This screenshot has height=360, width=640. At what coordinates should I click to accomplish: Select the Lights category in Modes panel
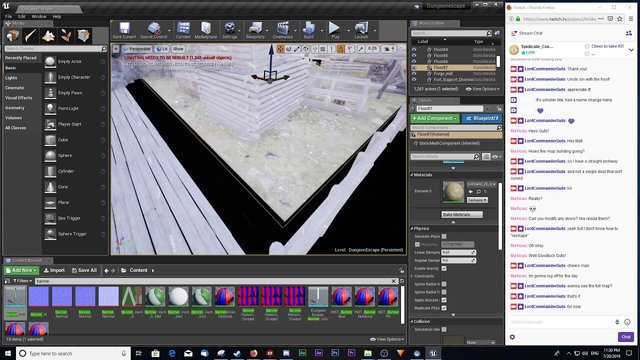[11, 78]
